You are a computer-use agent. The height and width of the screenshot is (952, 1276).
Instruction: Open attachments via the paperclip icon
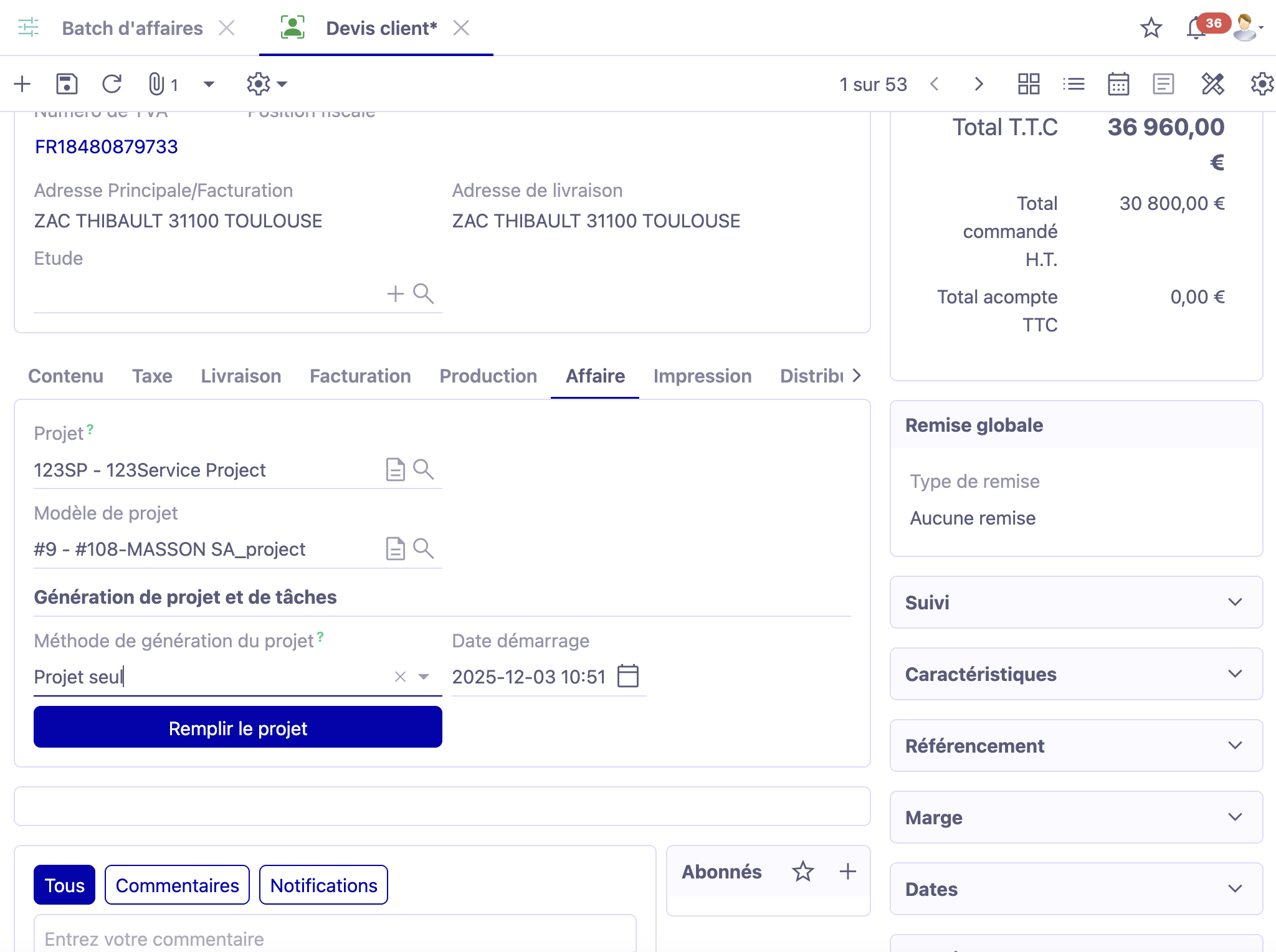click(x=156, y=84)
